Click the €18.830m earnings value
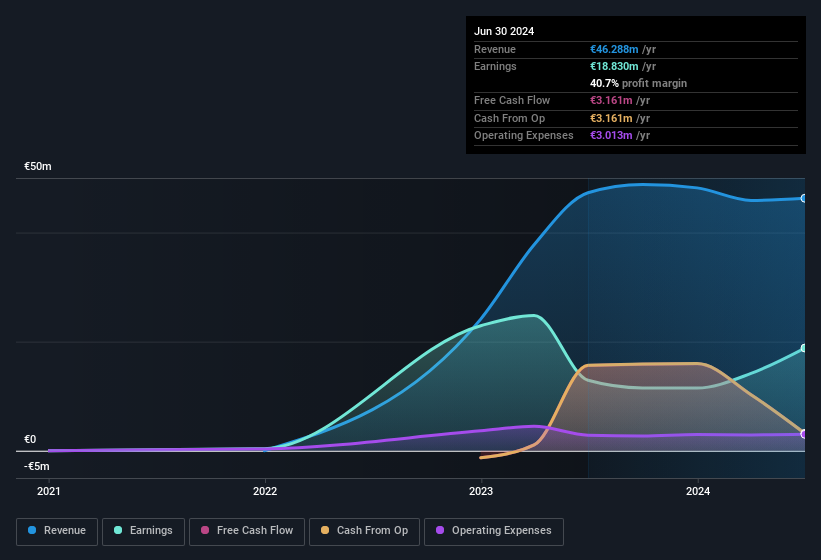The height and width of the screenshot is (560, 821). pos(614,66)
